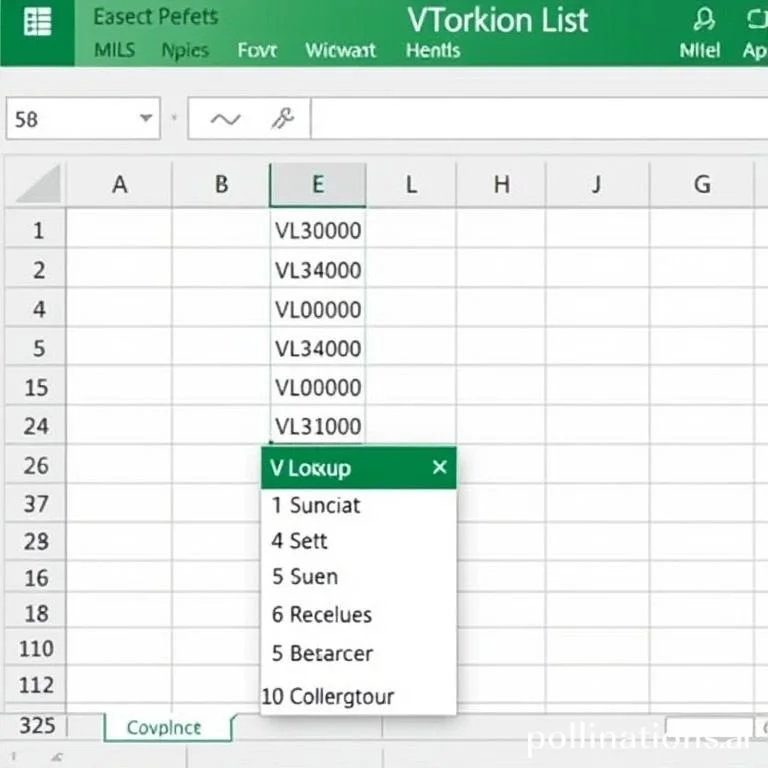Click the function icon beside formula bar
Image resolution: width=768 pixels, height=768 pixels.
pyautogui.click(x=283, y=119)
